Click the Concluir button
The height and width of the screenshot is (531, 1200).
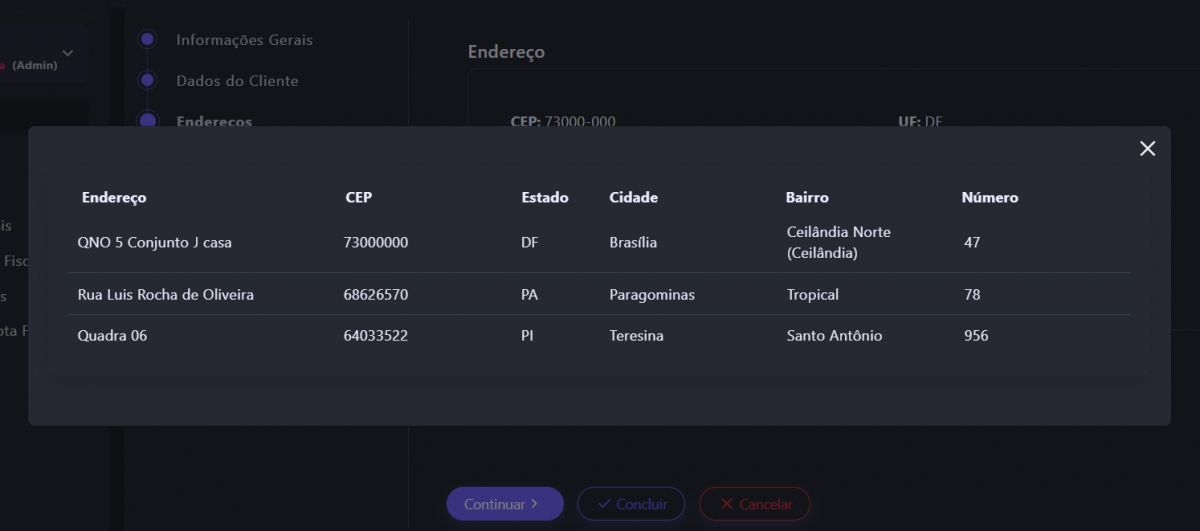(630, 504)
